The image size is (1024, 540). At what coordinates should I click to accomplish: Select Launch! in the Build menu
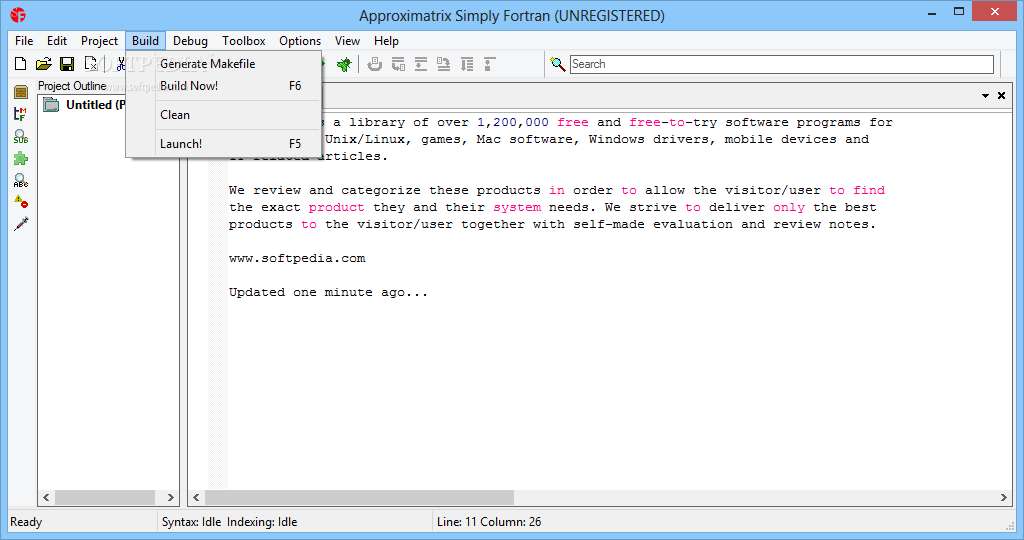click(223, 144)
